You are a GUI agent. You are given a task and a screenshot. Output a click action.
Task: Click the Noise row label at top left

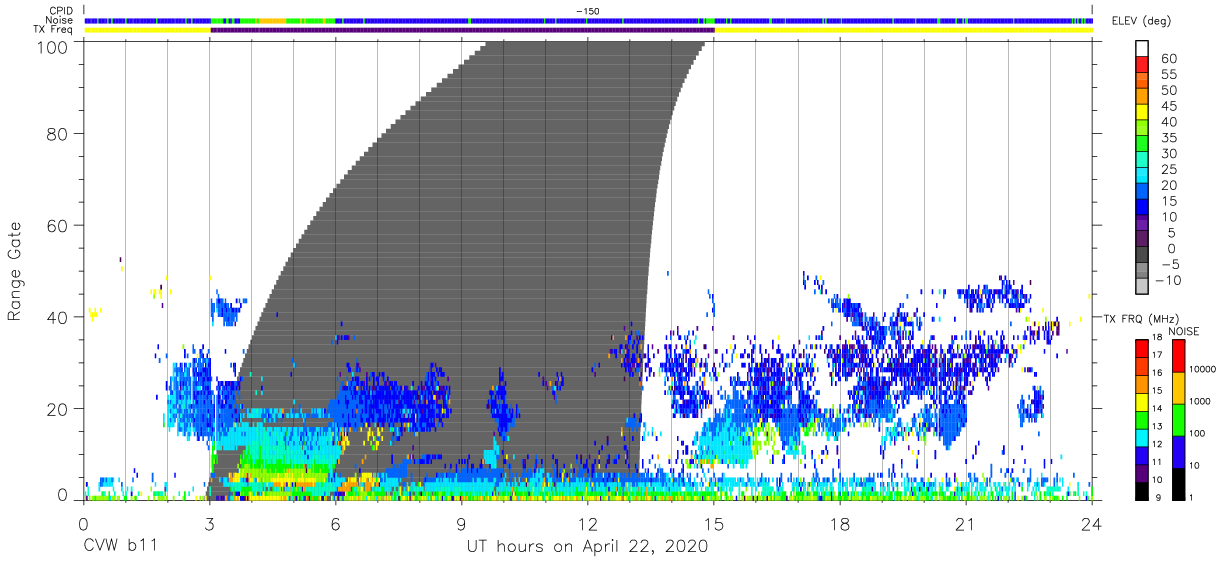(x=59, y=20)
